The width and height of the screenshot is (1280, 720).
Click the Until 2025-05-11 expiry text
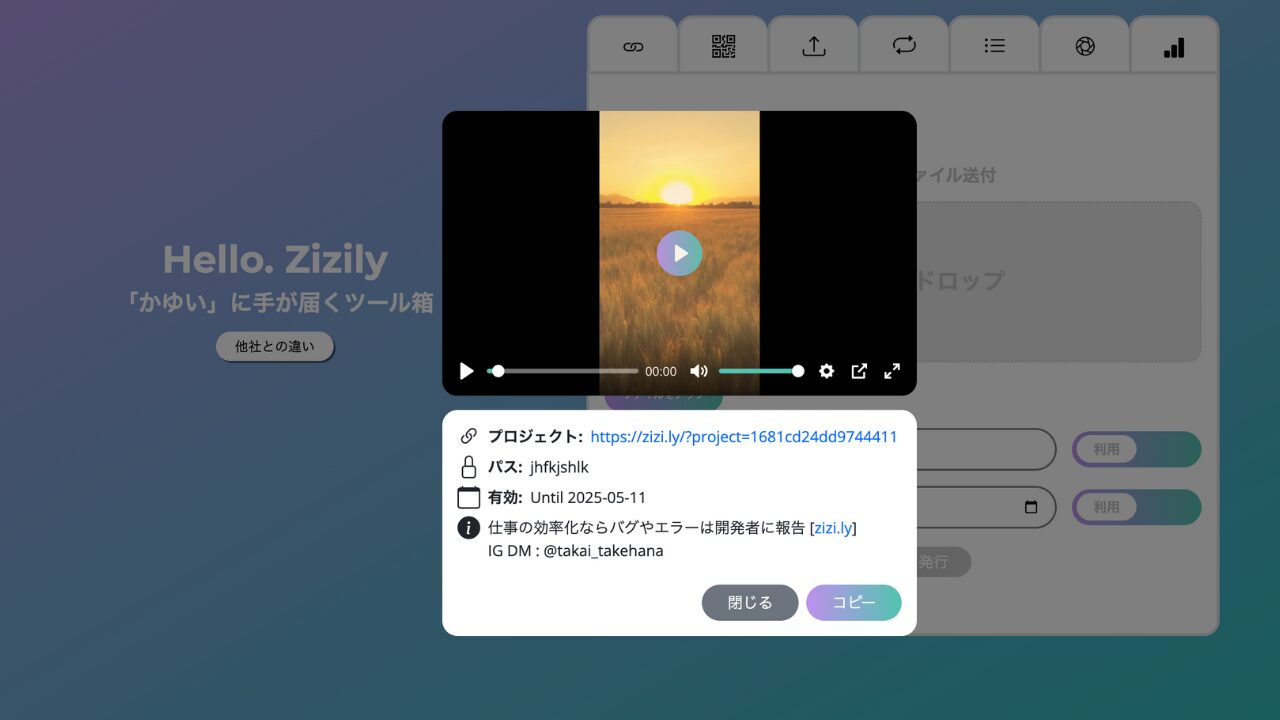pos(588,498)
